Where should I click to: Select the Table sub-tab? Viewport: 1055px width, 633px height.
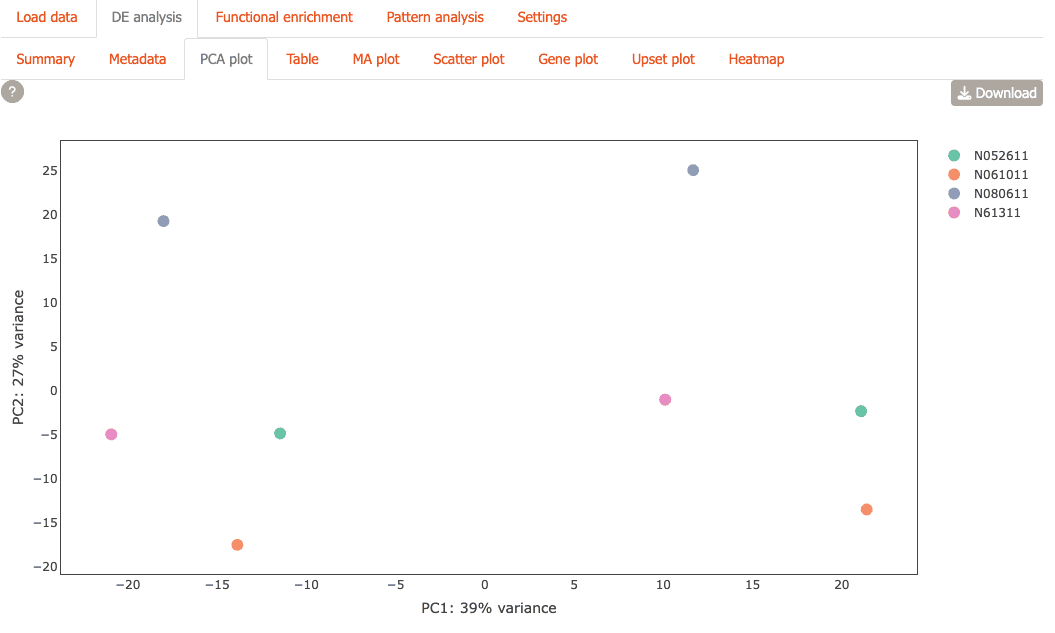click(302, 59)
